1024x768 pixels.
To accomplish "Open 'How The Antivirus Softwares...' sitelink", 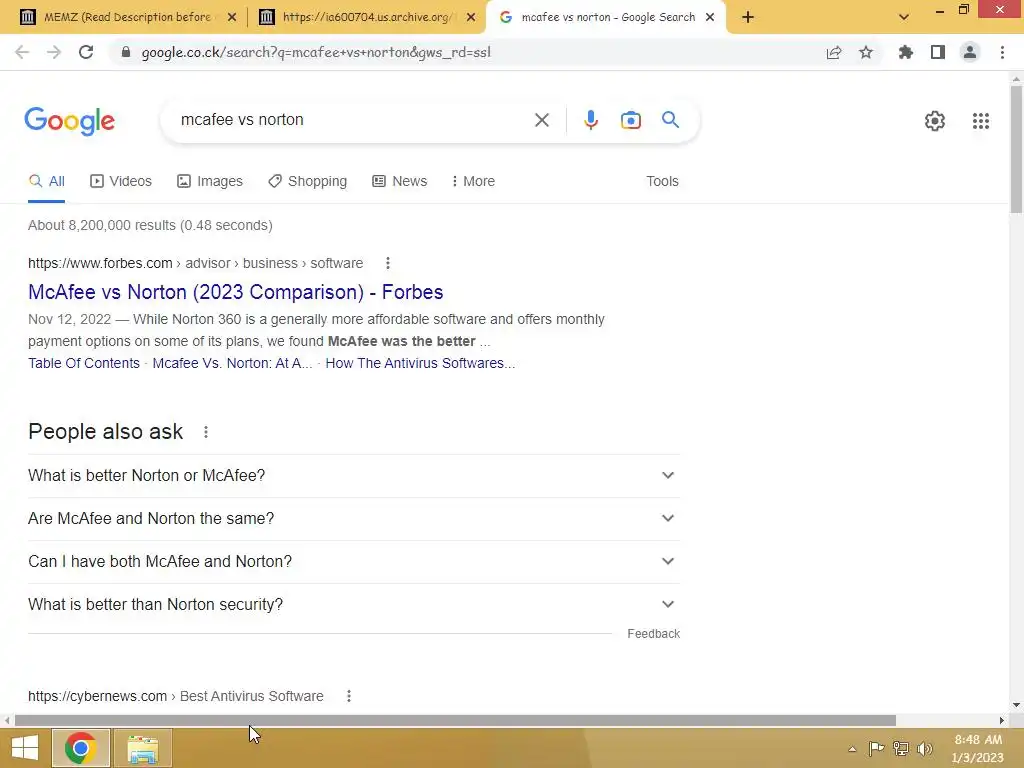I will pyautogui.click(x=420, y=363).
